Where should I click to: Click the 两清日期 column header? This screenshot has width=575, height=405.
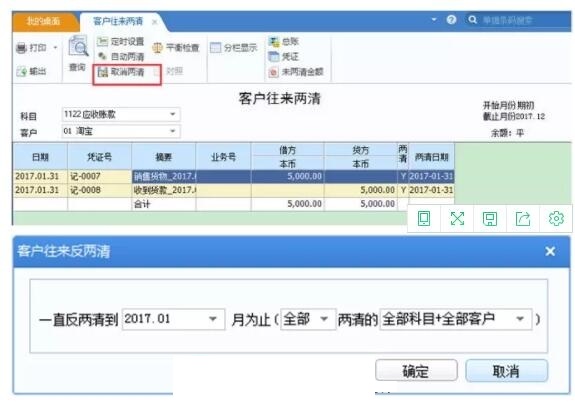click(x=432, y=157)
